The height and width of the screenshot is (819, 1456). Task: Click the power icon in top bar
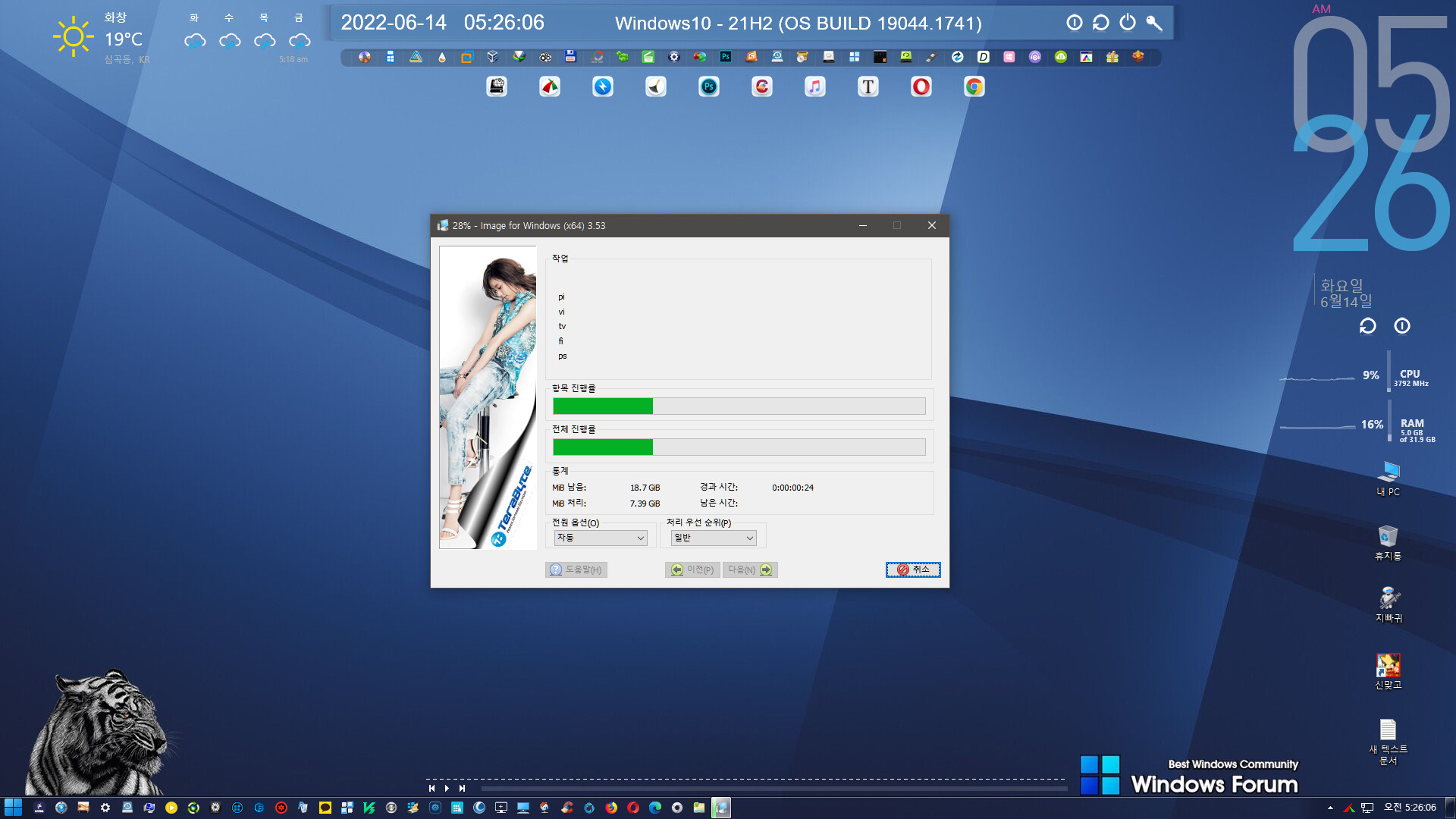[1128, 23]
